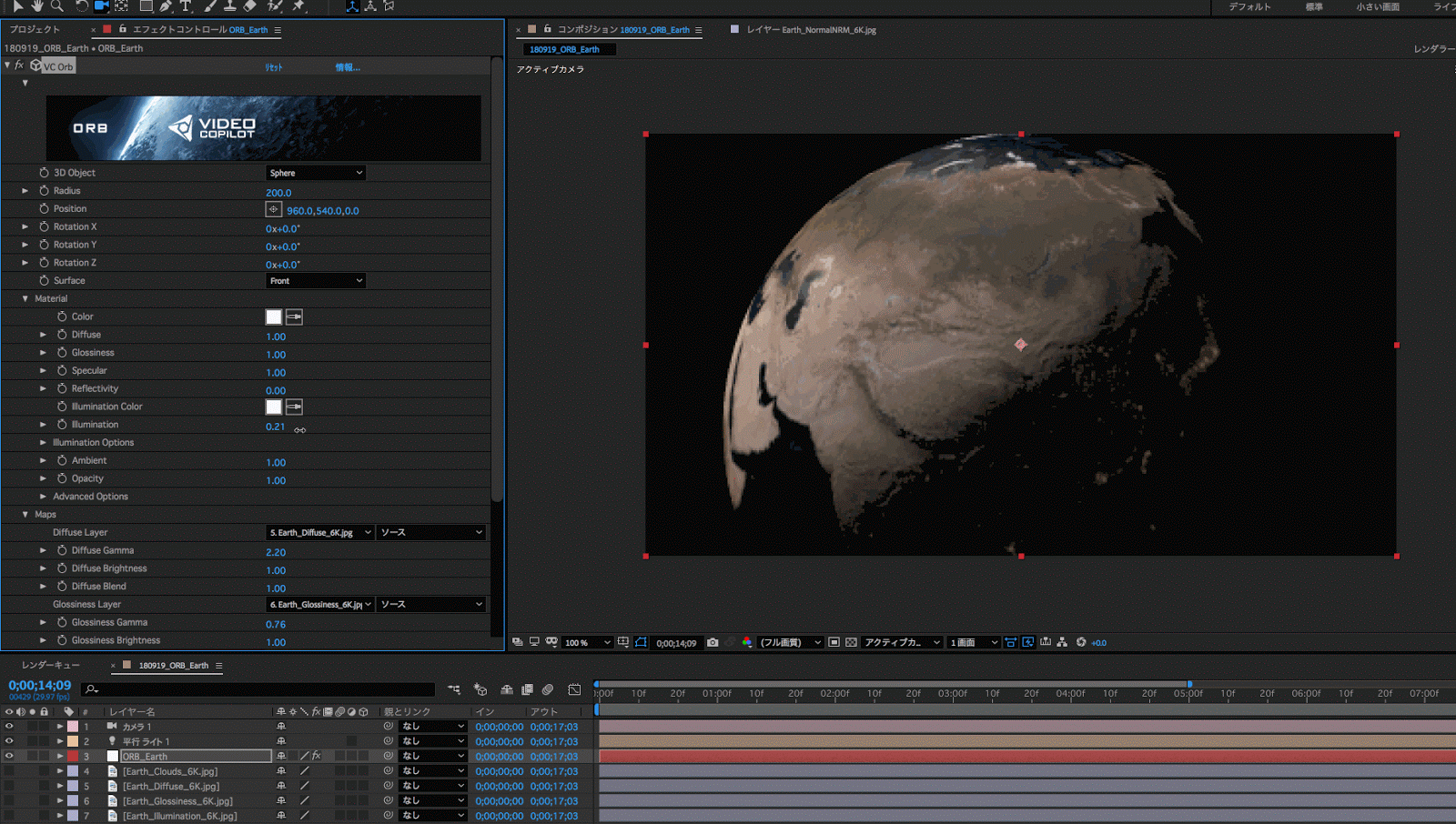The image size is (1456, 824).
Task: Expand the Advanced Options group
Action: 43,497
